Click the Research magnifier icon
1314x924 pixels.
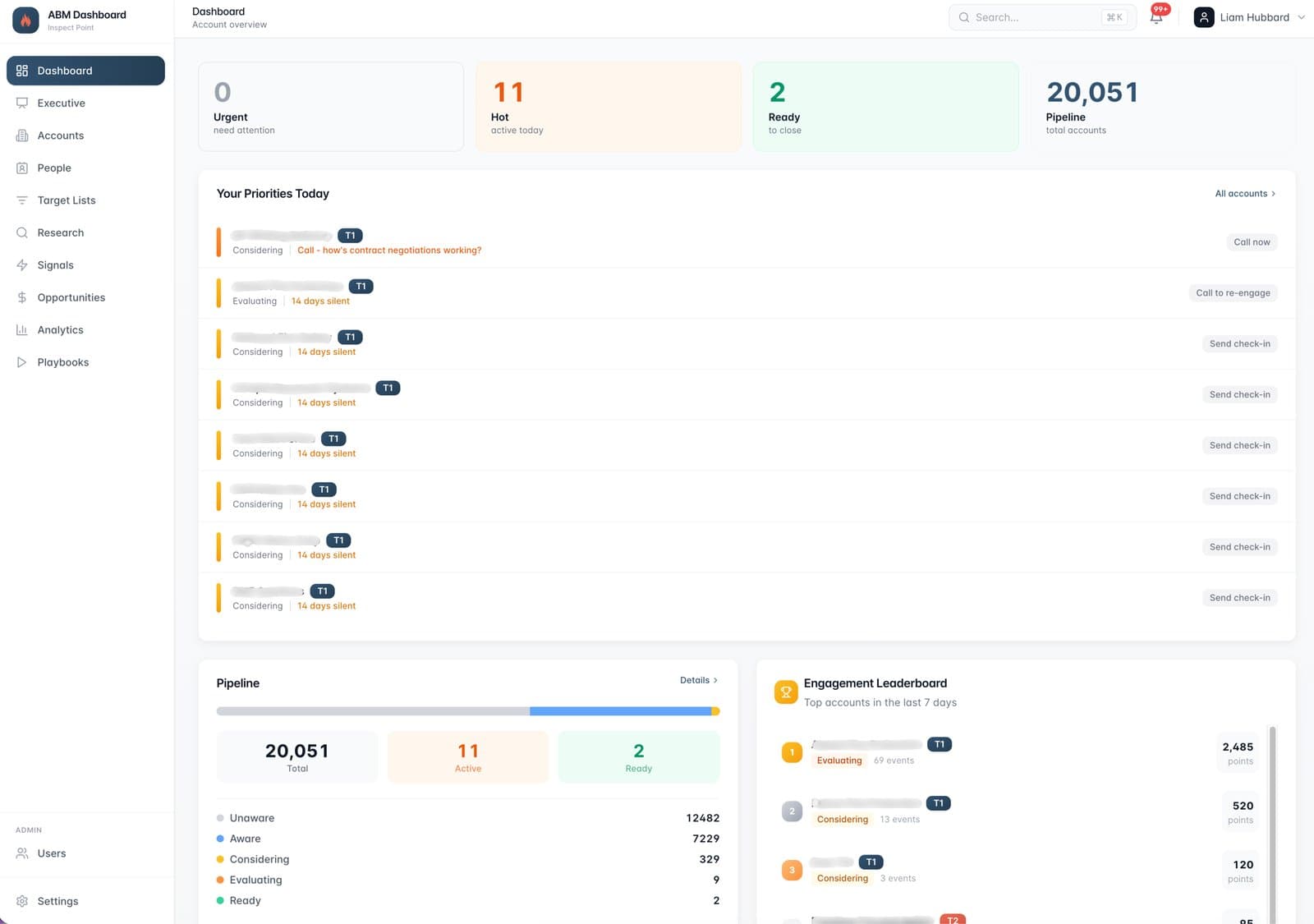click(22, 232)
